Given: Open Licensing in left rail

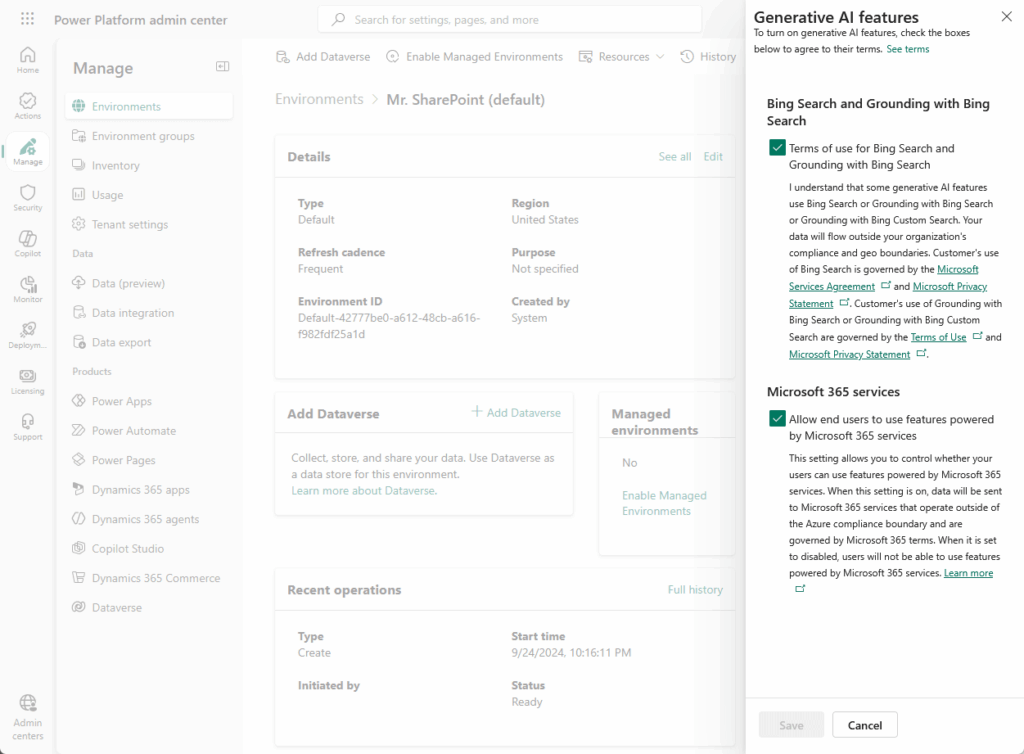Looking at the screenshot, I should 27,381.
